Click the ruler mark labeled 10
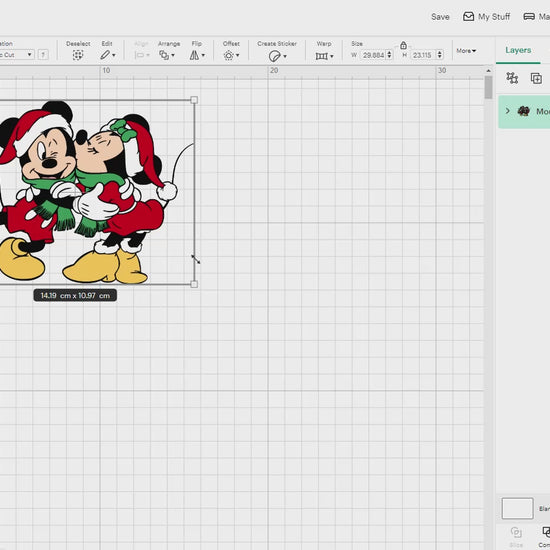 point(106,71)
